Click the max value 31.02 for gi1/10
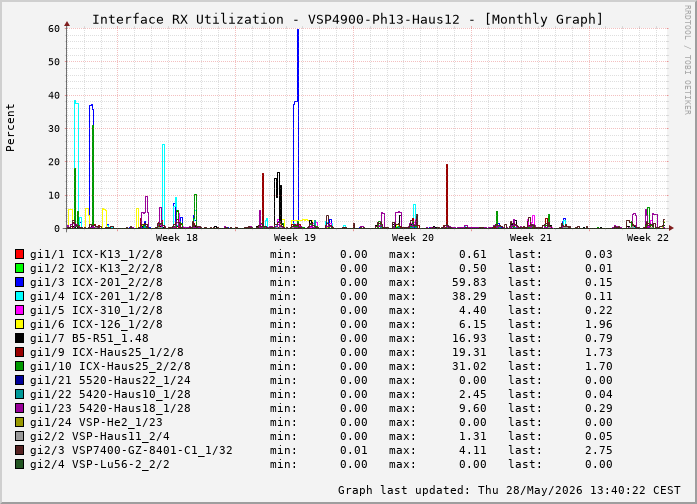Image resolution: width=697 pixels, height=504 pixels. pos(469,366)
